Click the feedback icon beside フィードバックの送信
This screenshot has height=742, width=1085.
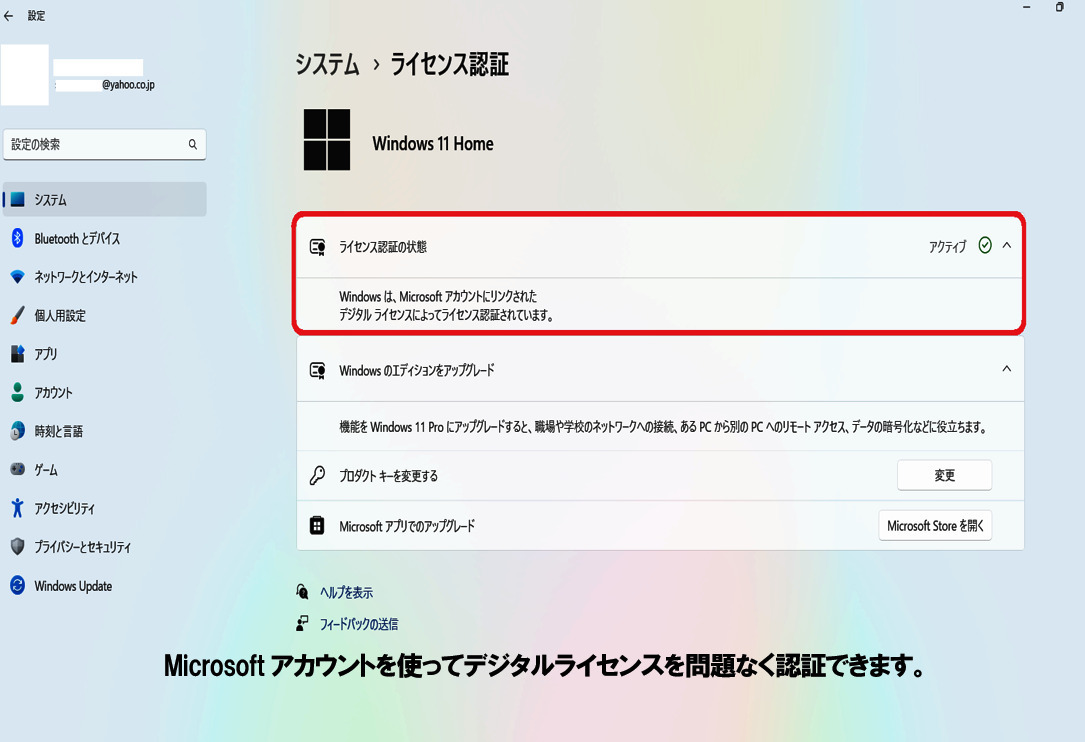click(302, 623)
